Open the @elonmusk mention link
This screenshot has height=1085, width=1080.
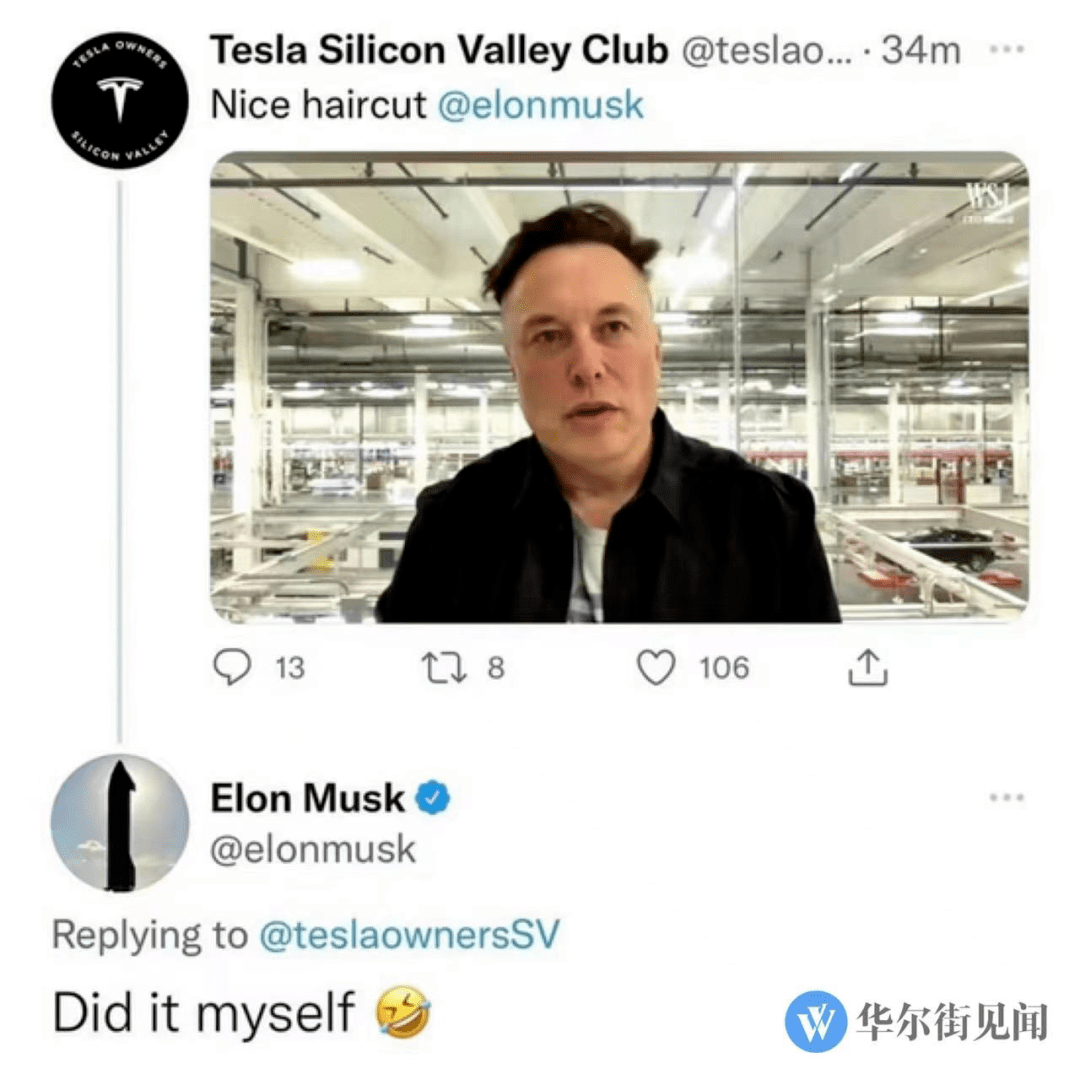point(541,105)
